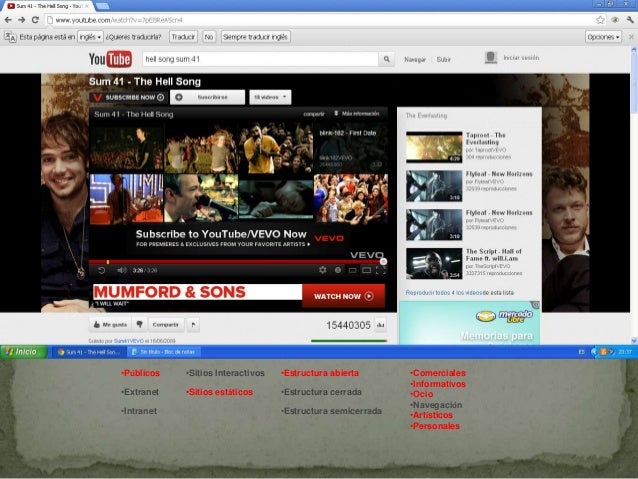Image resolution: width=638 pixels, height=479 pixels.
Task: Like the video with Me gusta
Action: [x=110, y=325]
